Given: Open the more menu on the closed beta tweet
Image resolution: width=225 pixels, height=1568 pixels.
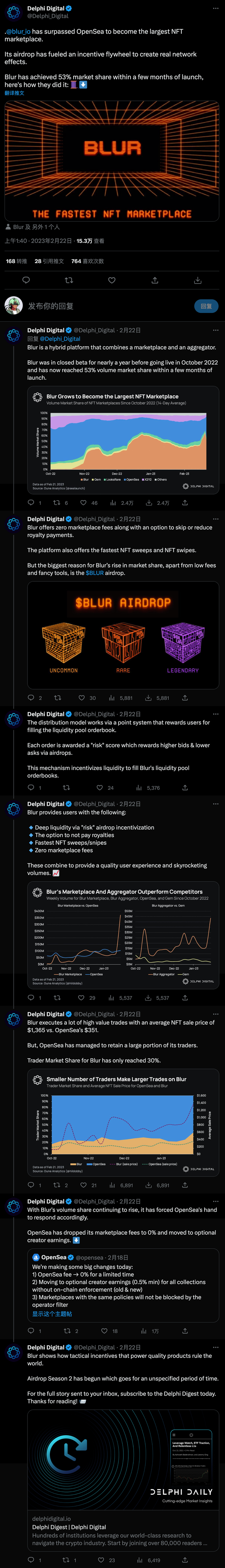Looking at the screenshot, I should [215, 330].
